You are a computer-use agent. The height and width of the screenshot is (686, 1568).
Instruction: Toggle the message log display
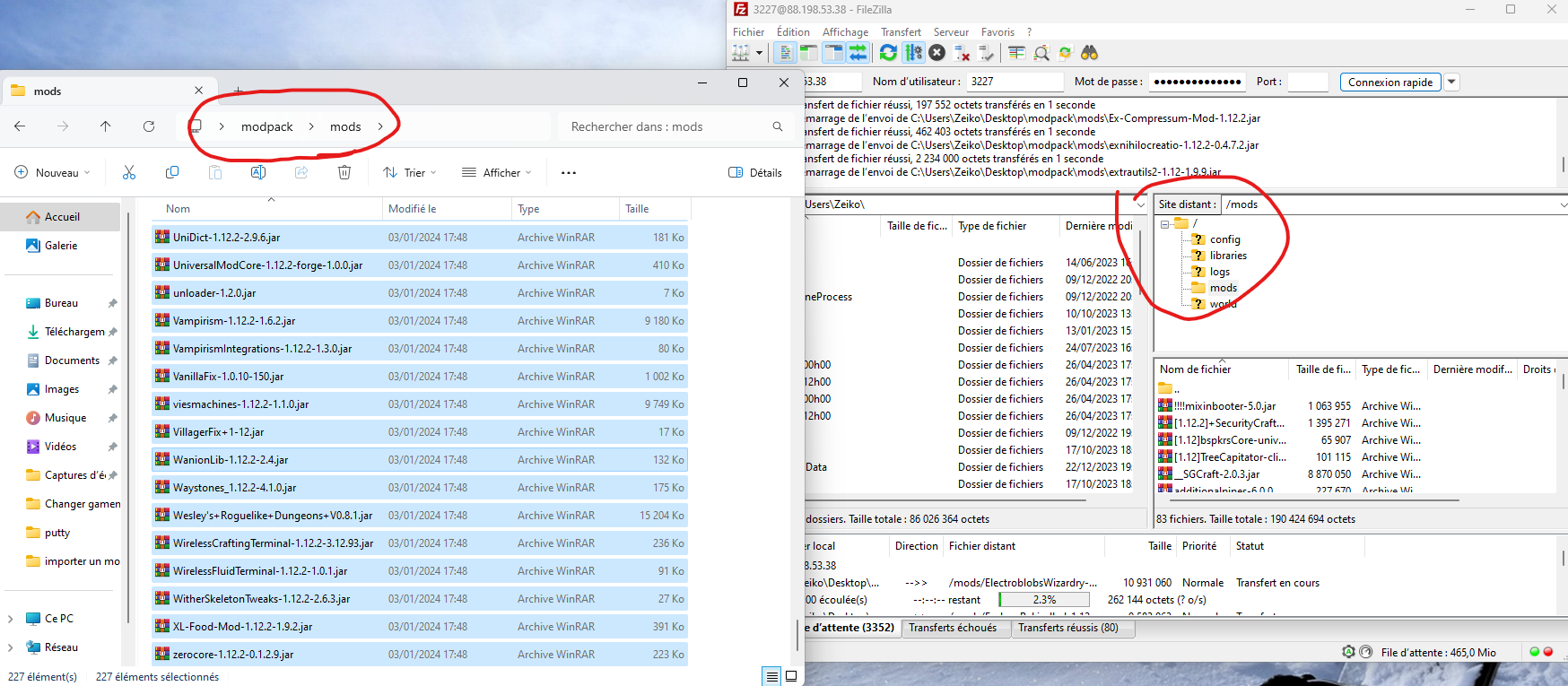[785, 53]
